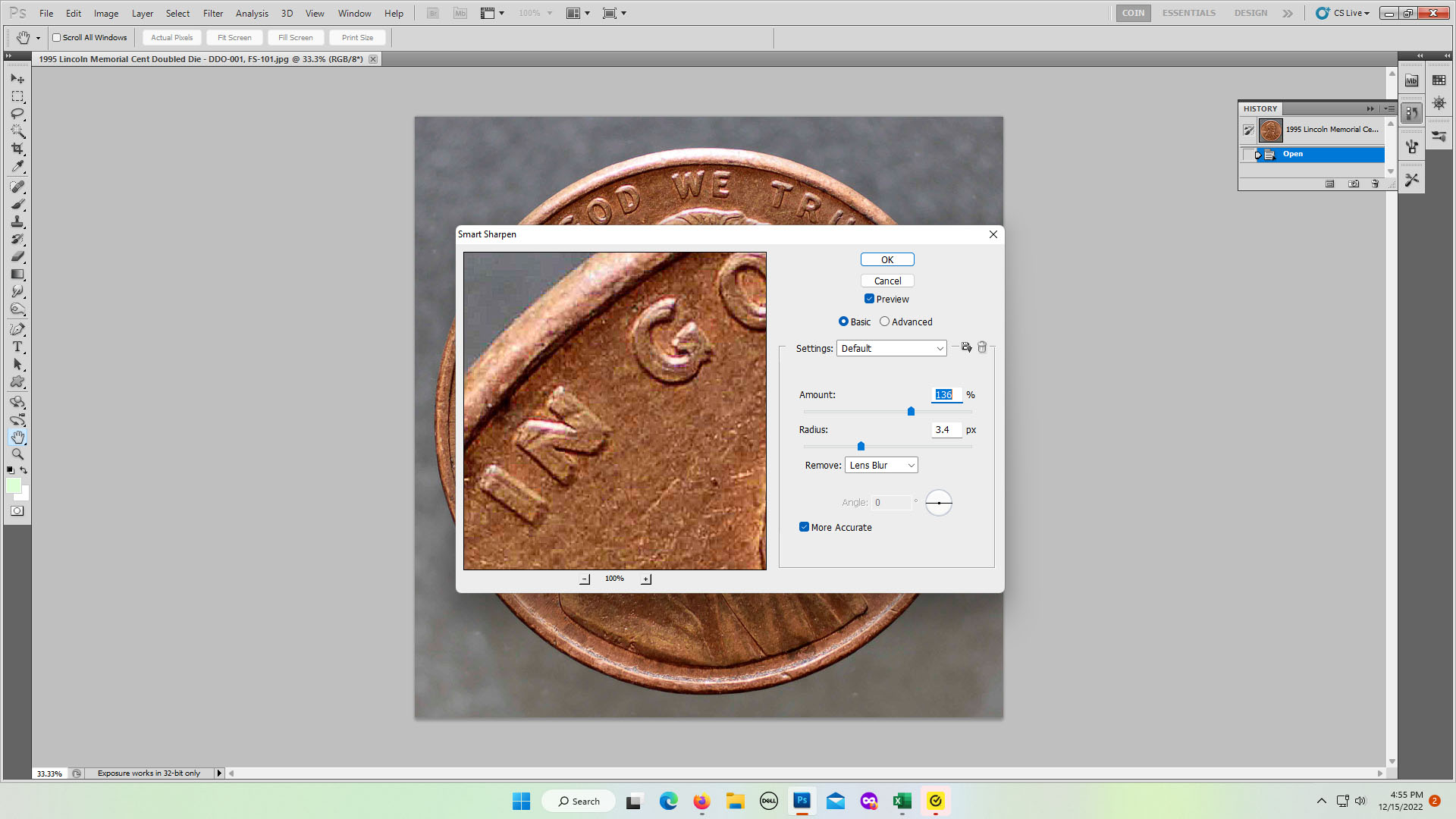Open the Filter menu
The image size is (1456, 819).
tap(213, 14)
